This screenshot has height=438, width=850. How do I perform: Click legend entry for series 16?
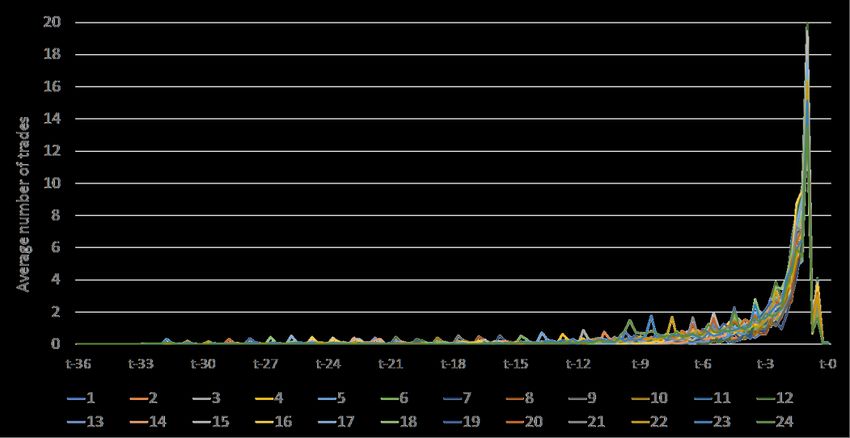[x=273, y=421]
